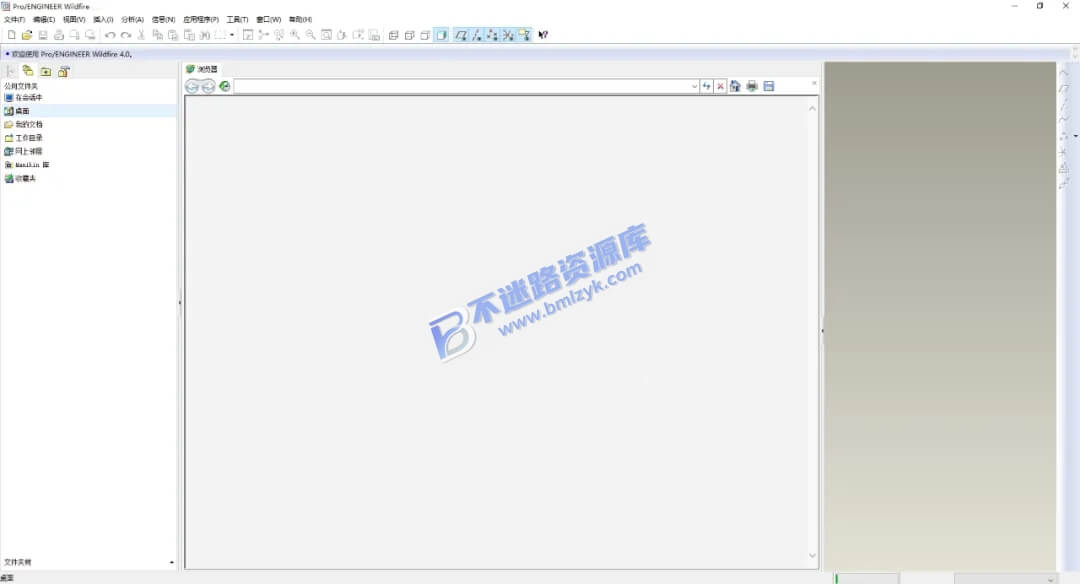Open the 窗口(W) menu
Screen dimensions: 1080x584
pyautogui.click(x=269, y=19)
